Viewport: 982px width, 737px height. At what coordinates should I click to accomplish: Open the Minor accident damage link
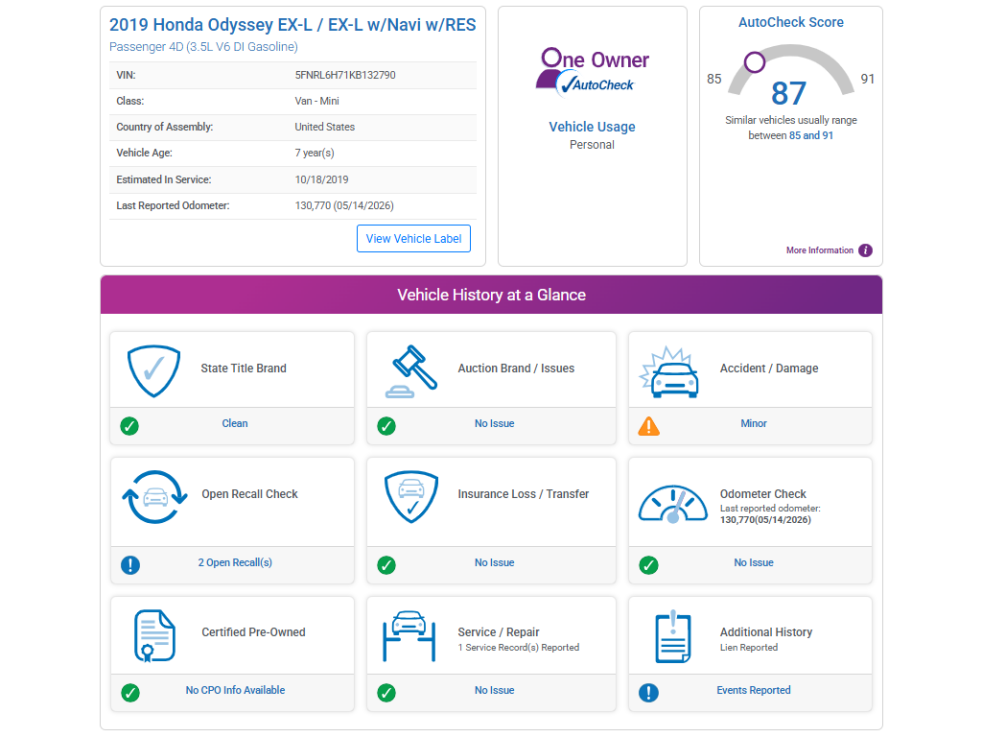point(753,423)
